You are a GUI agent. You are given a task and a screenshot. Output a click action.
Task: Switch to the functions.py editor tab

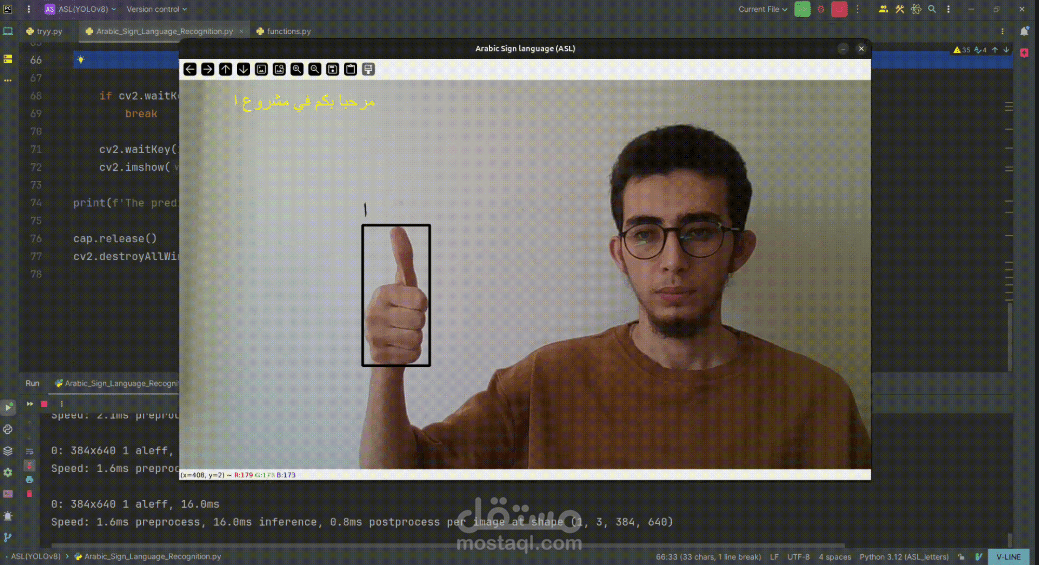tap(284, 31)
